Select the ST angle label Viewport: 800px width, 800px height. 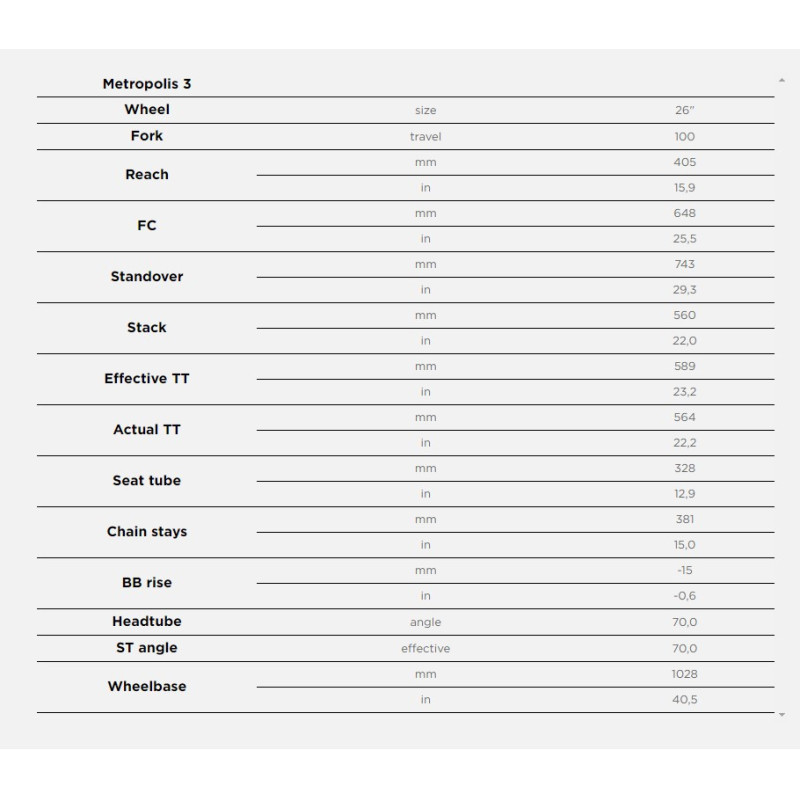coord(147,648)
